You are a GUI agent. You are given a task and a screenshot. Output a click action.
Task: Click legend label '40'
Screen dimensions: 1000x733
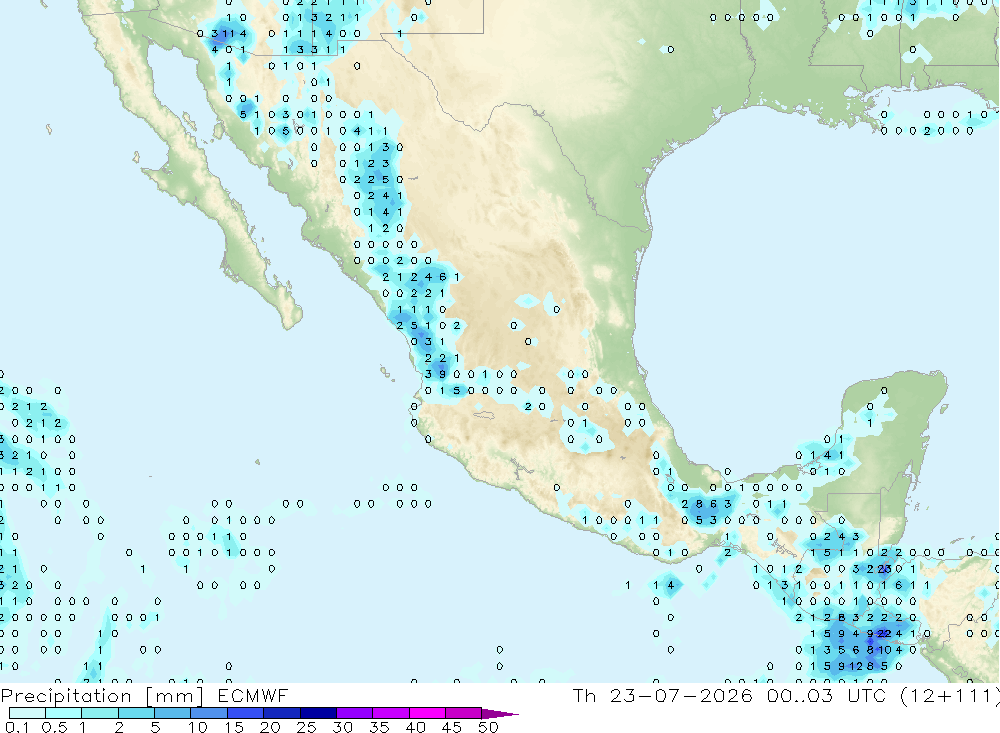[x=416, y=727]
